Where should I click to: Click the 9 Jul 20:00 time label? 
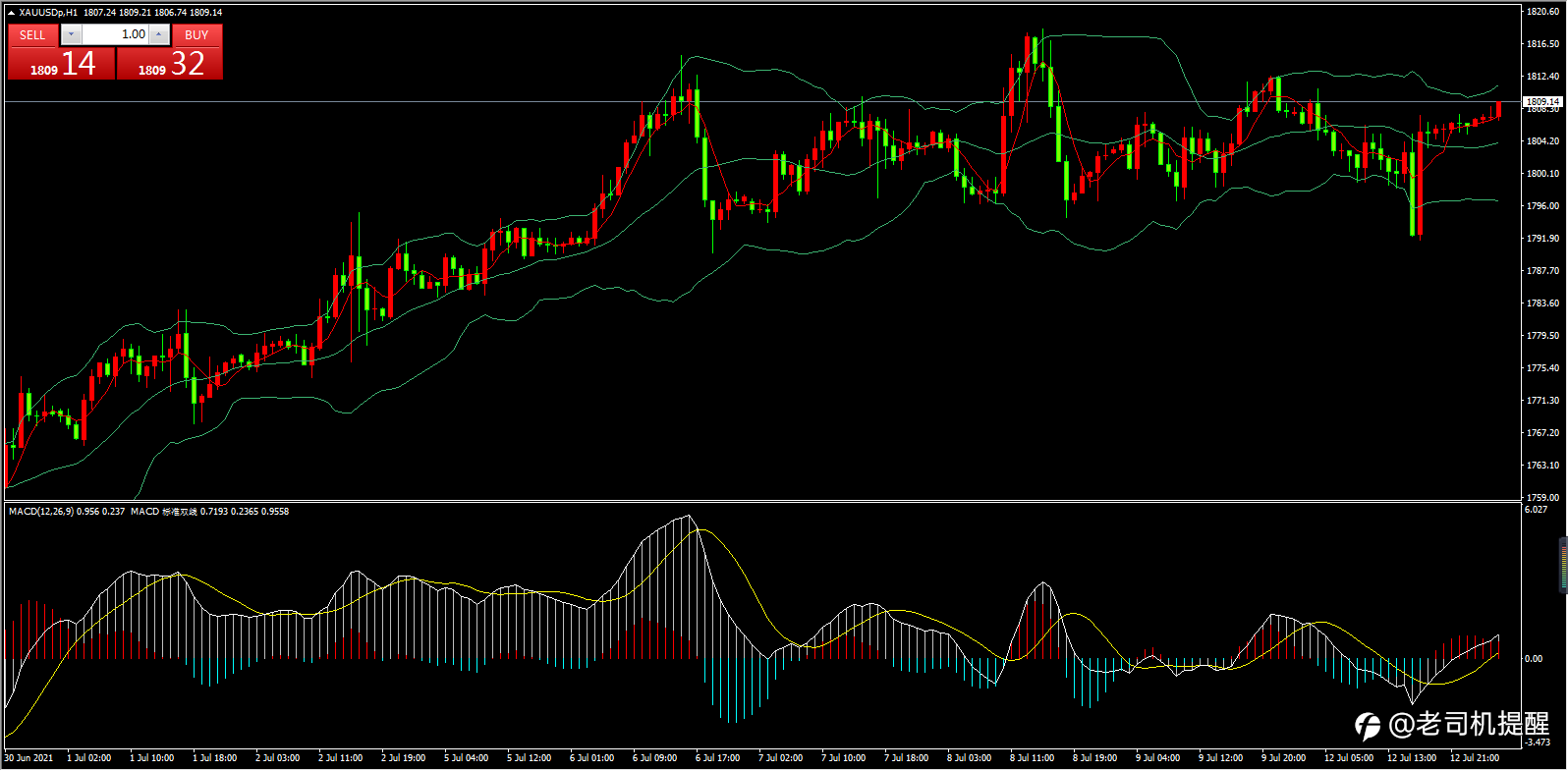1283,758
